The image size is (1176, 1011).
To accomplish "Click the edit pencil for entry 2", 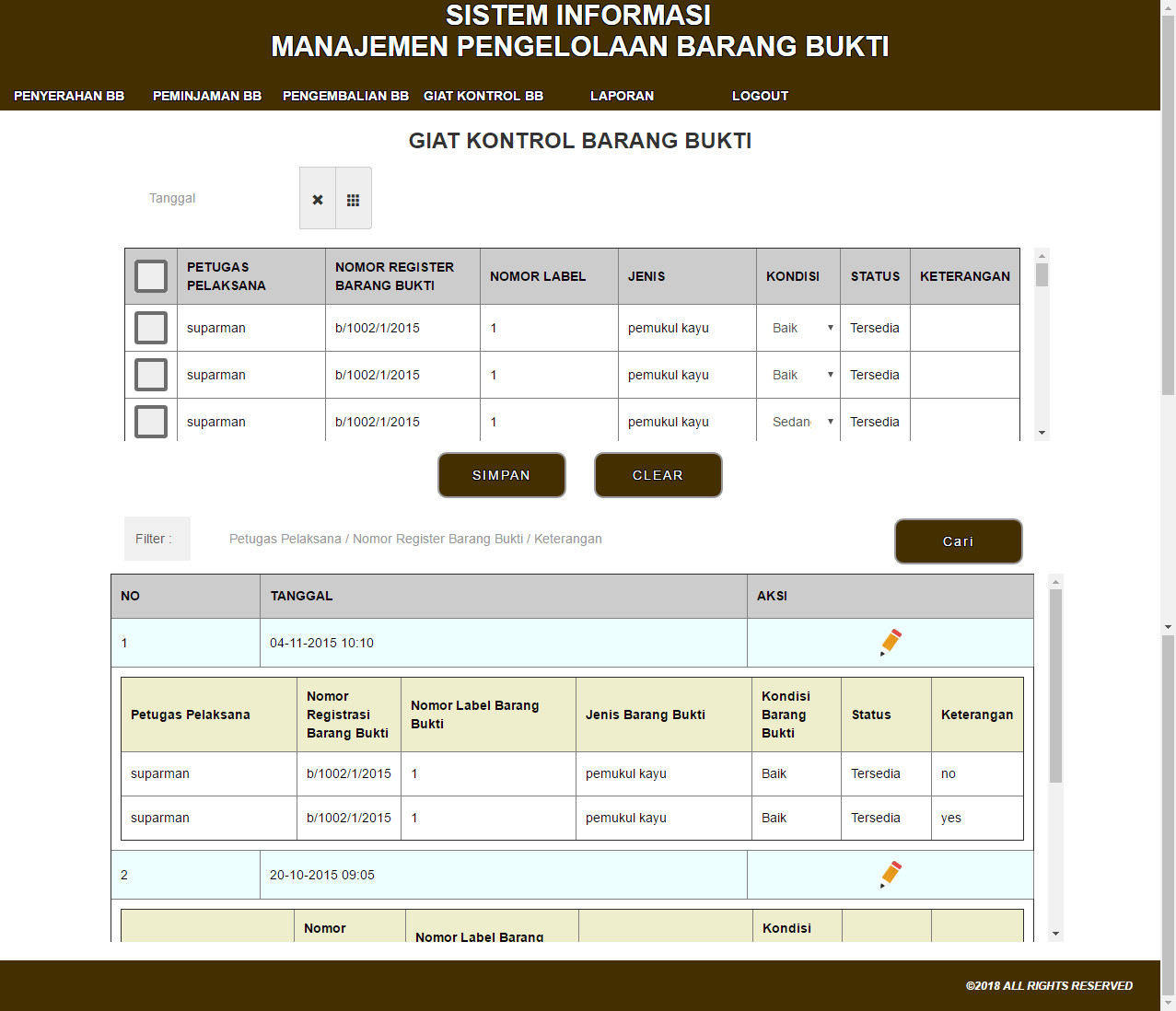I will 891,874.
